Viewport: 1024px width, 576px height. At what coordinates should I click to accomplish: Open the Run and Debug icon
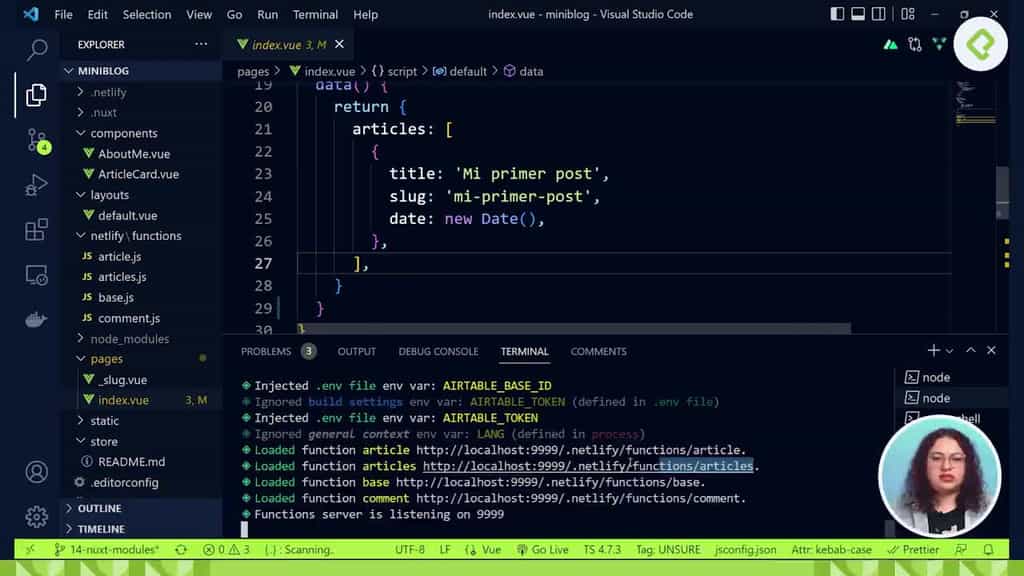(x=34, y=183)
